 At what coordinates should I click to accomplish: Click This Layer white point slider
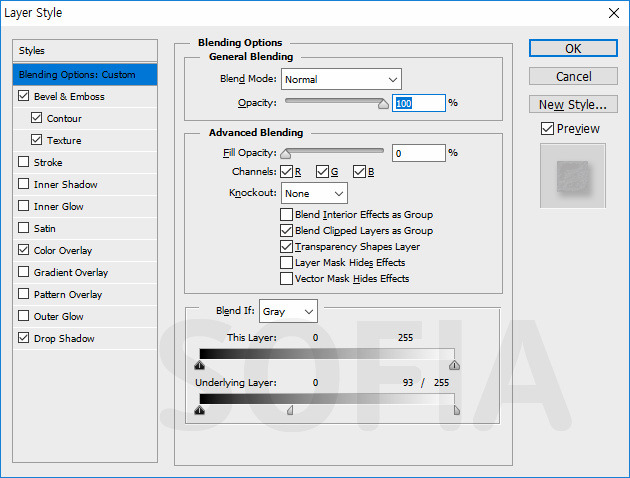(x=454, y=365)
